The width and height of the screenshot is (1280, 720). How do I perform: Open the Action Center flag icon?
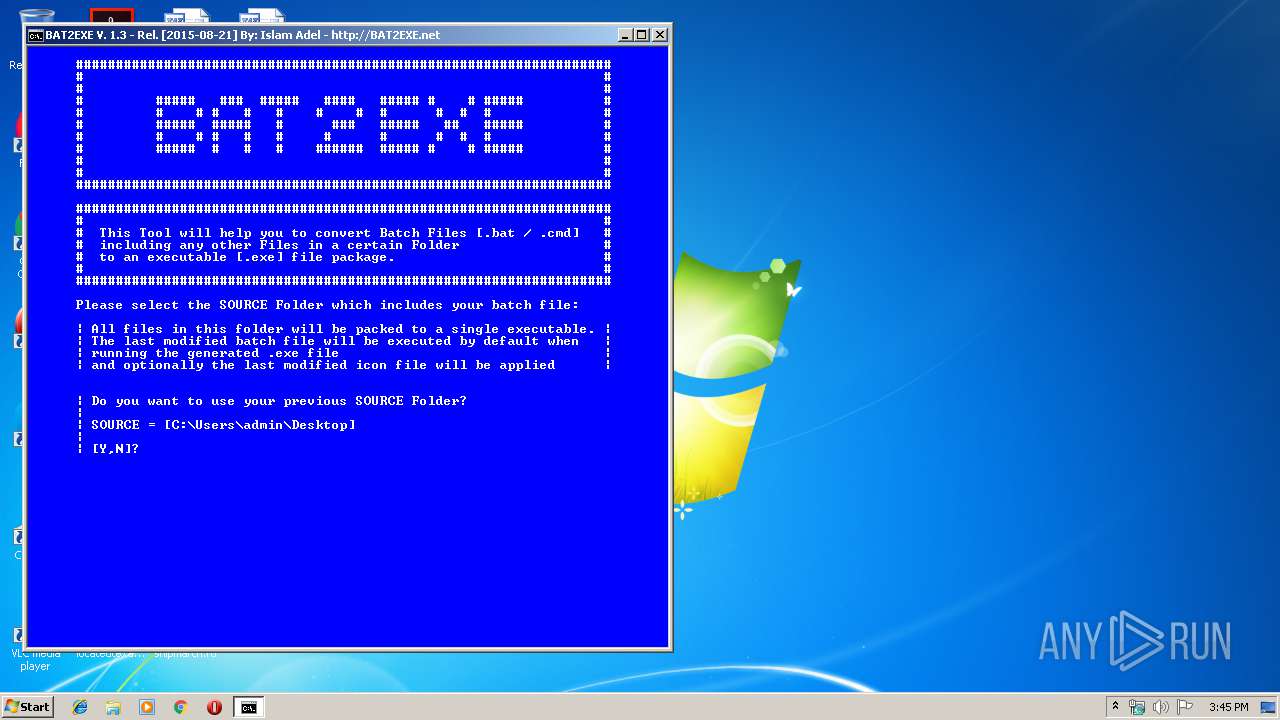pyautogui.click(x=1185, y=707)
